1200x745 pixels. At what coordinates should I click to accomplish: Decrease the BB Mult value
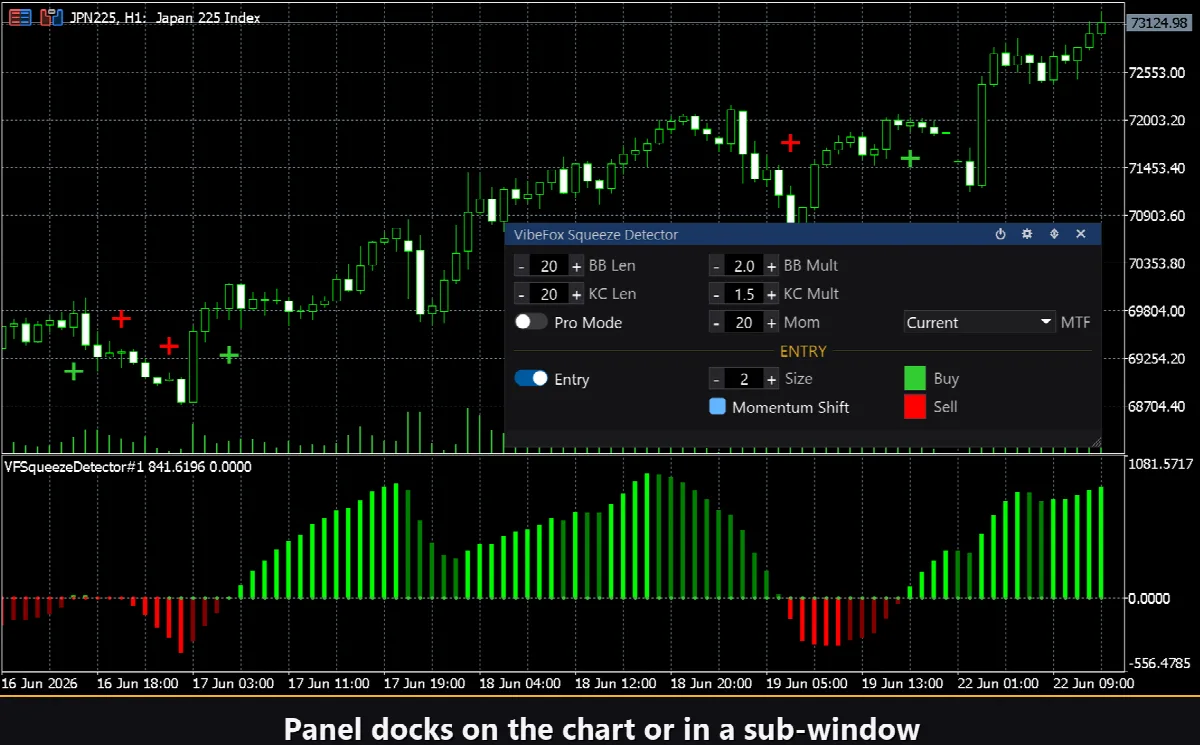pyautogui.click(x=716, y=266)
